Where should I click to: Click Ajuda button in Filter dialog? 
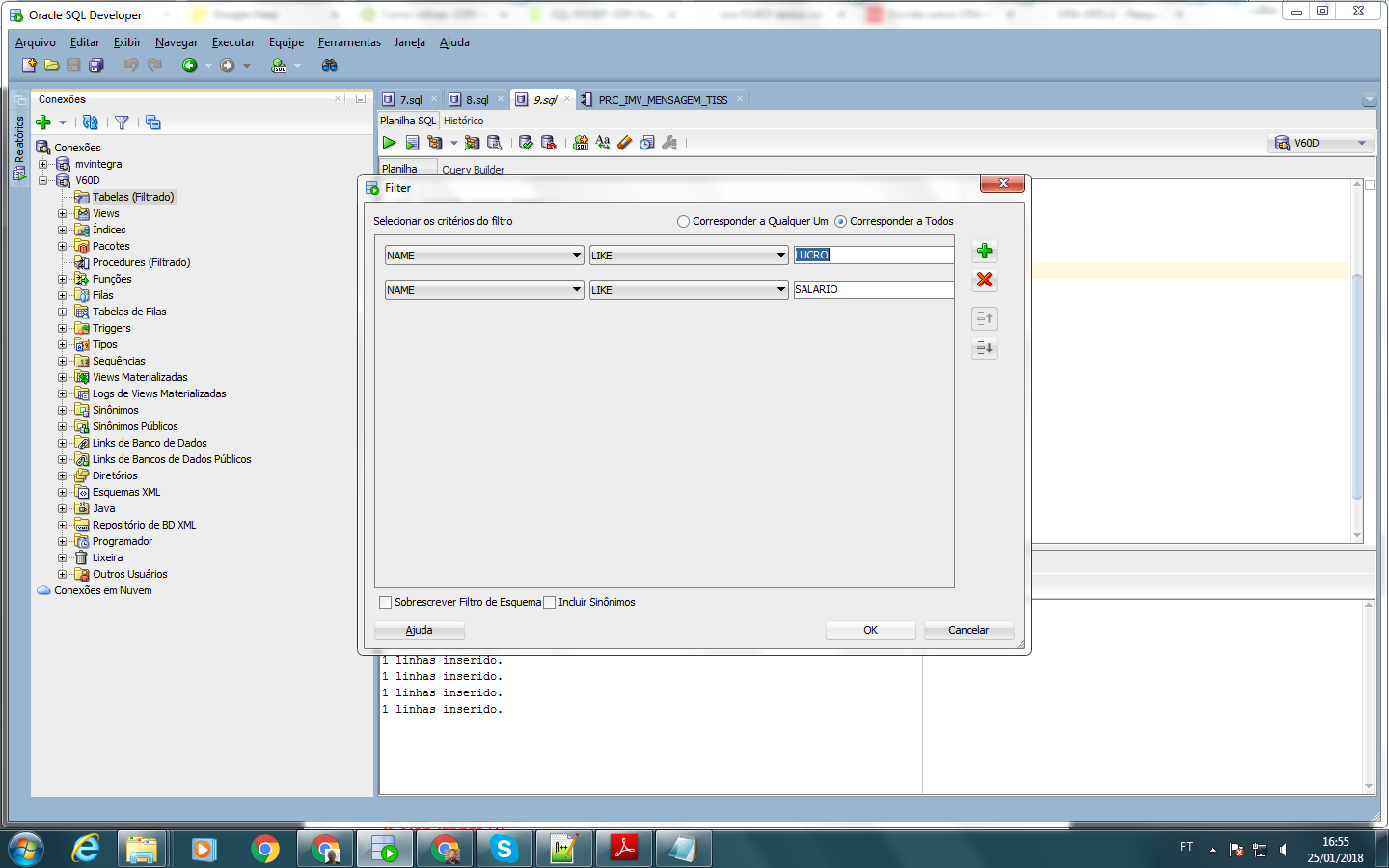[419, 630]
